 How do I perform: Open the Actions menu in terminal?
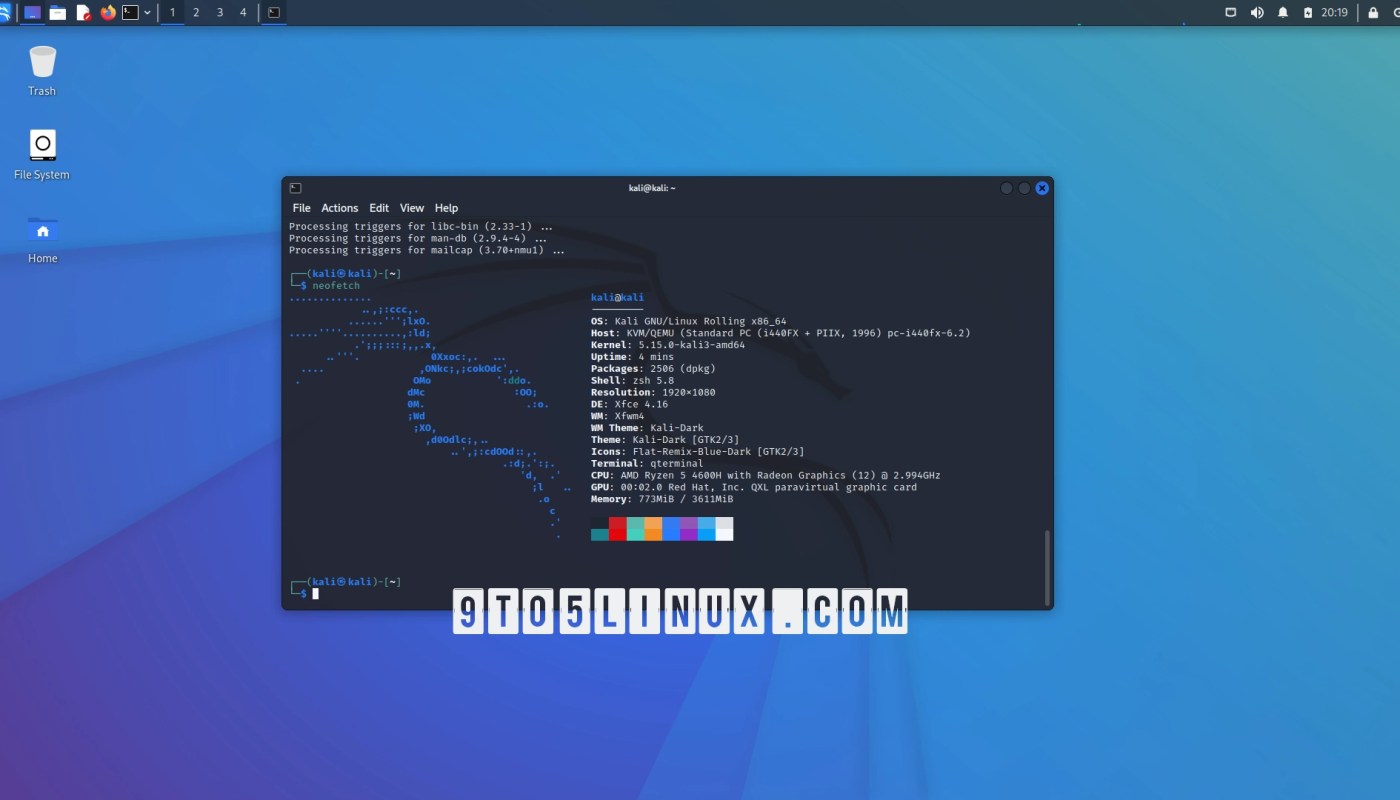(x=340, y=208)
